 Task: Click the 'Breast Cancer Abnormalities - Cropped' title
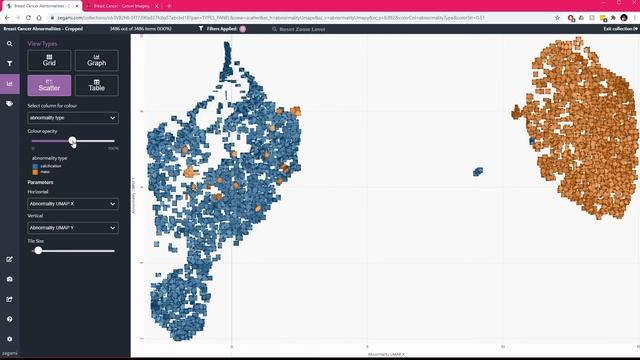(43, 29)
